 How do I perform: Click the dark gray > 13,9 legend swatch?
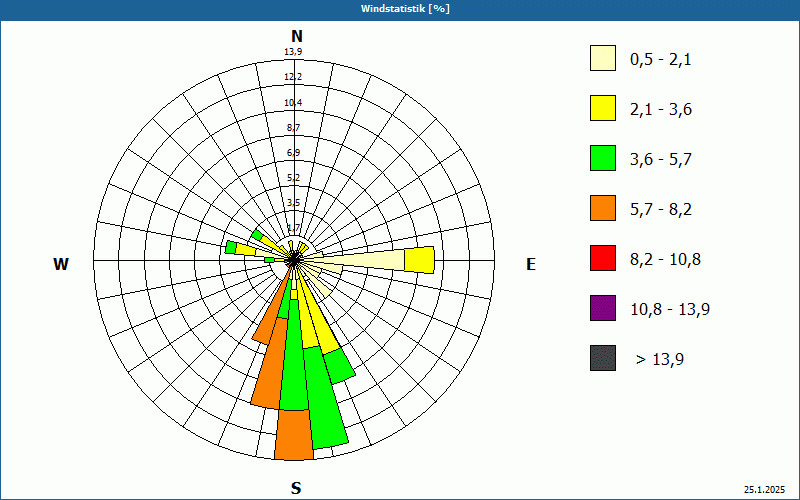click(603, 358)
